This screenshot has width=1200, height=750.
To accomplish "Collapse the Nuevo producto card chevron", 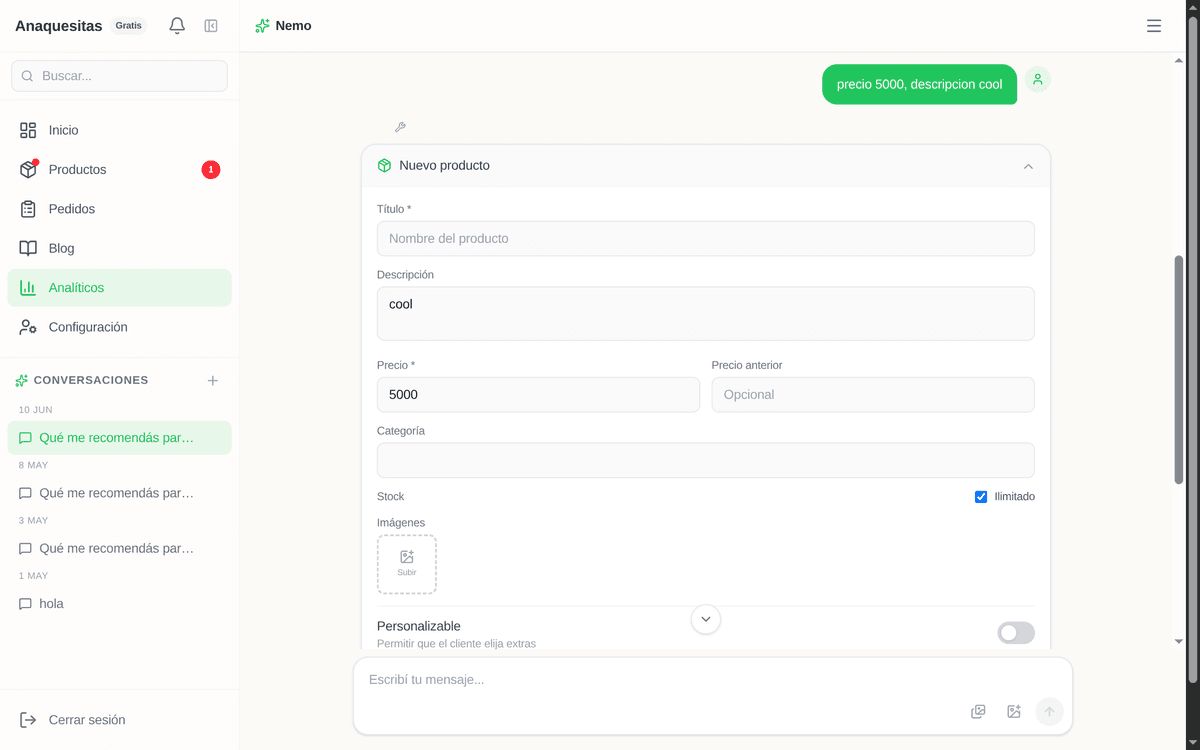I will click(1028, 167).
